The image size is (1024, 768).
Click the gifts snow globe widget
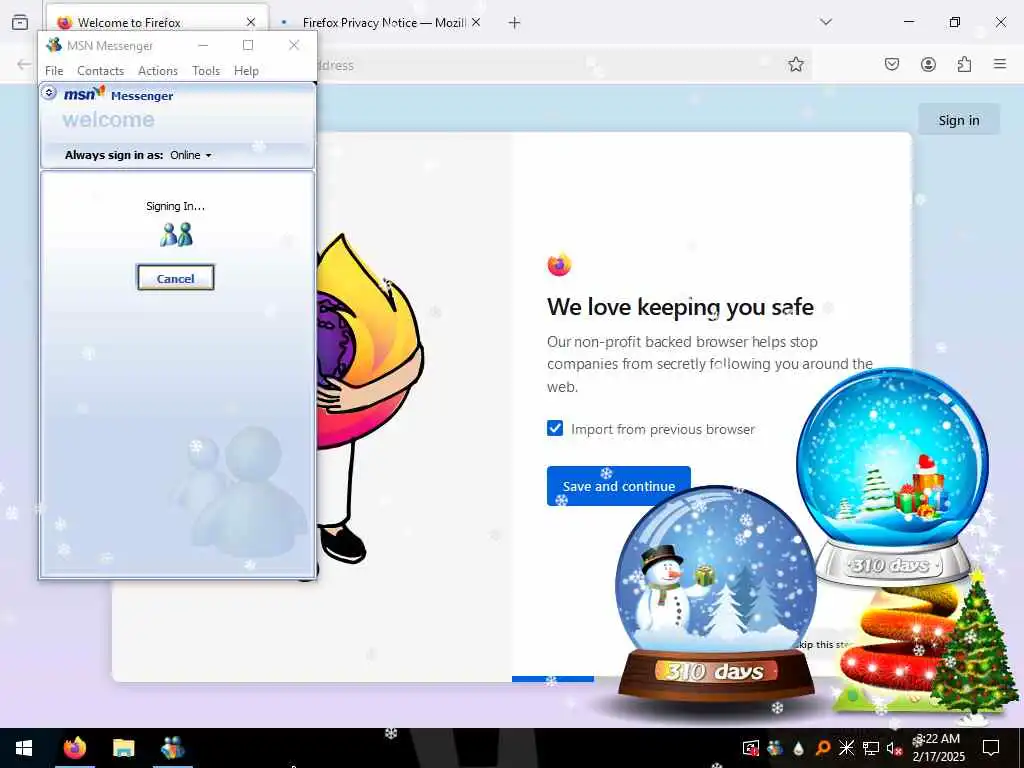(x=892, y=477)
